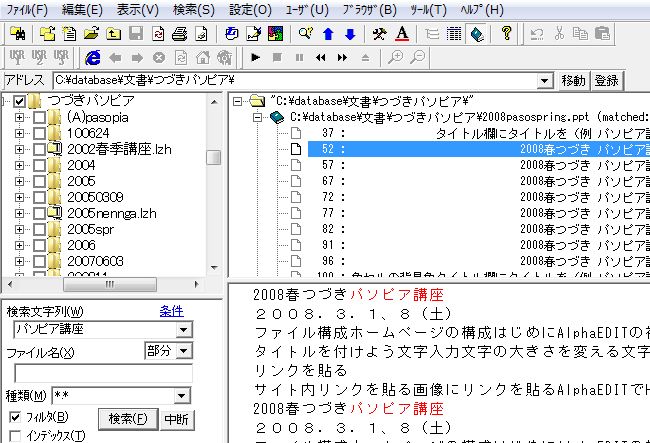Click the Internet Explorer browser icon
This screenshot has width=650, height=443.
click(x=93, y=57)
